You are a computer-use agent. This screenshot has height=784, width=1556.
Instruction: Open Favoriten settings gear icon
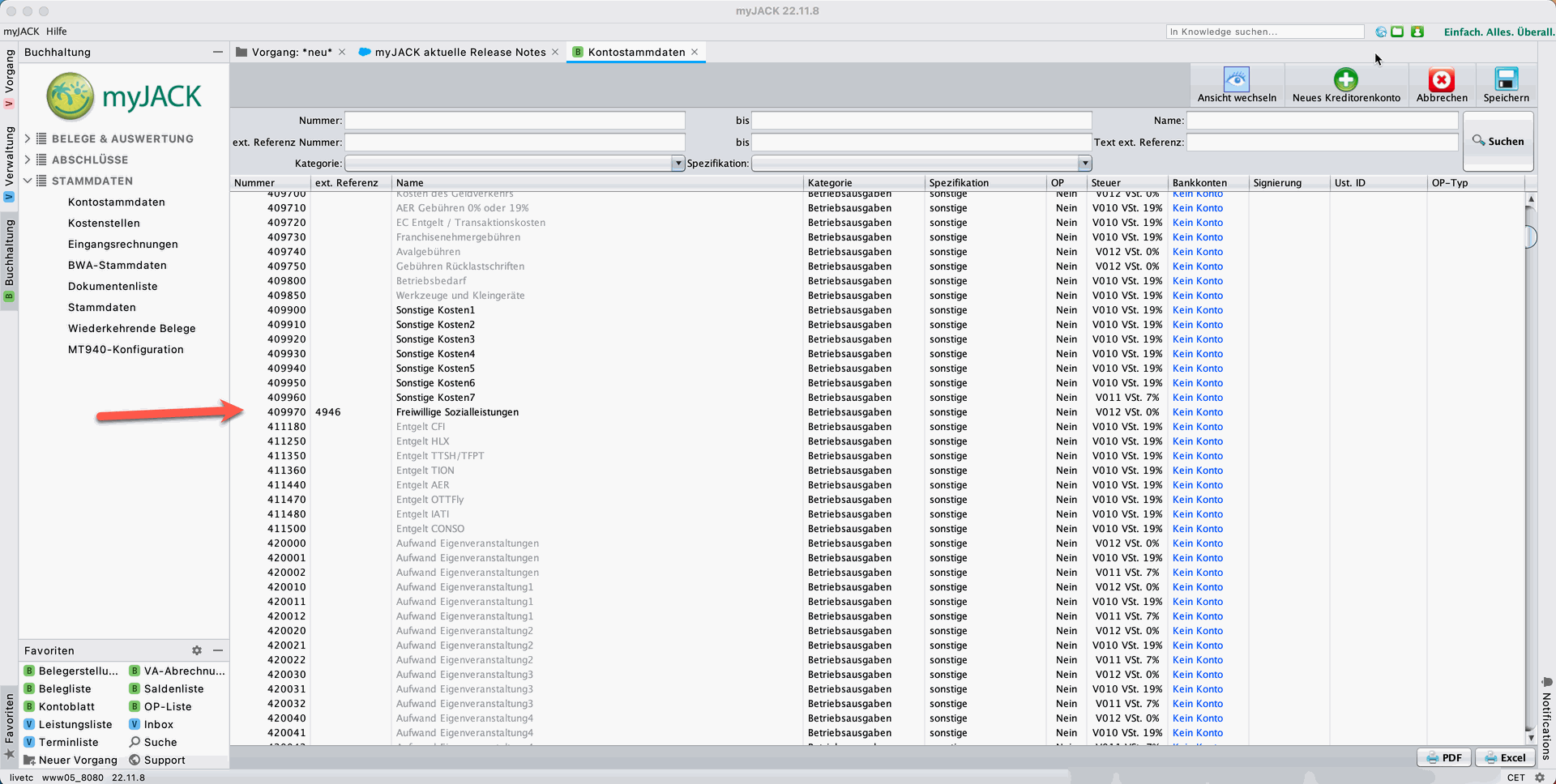point(197,650)
